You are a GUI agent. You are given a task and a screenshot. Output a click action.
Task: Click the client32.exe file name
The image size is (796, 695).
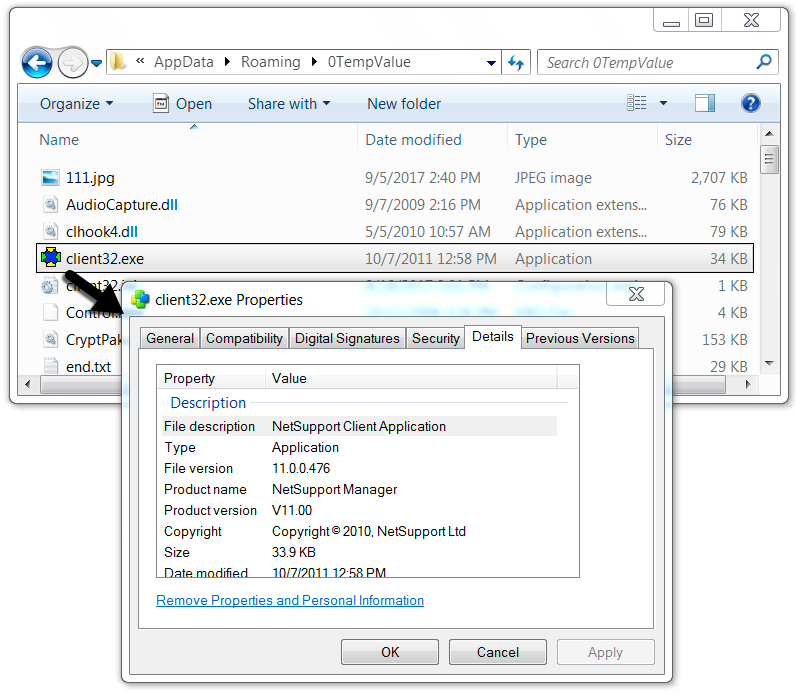[x=105, y=258]
